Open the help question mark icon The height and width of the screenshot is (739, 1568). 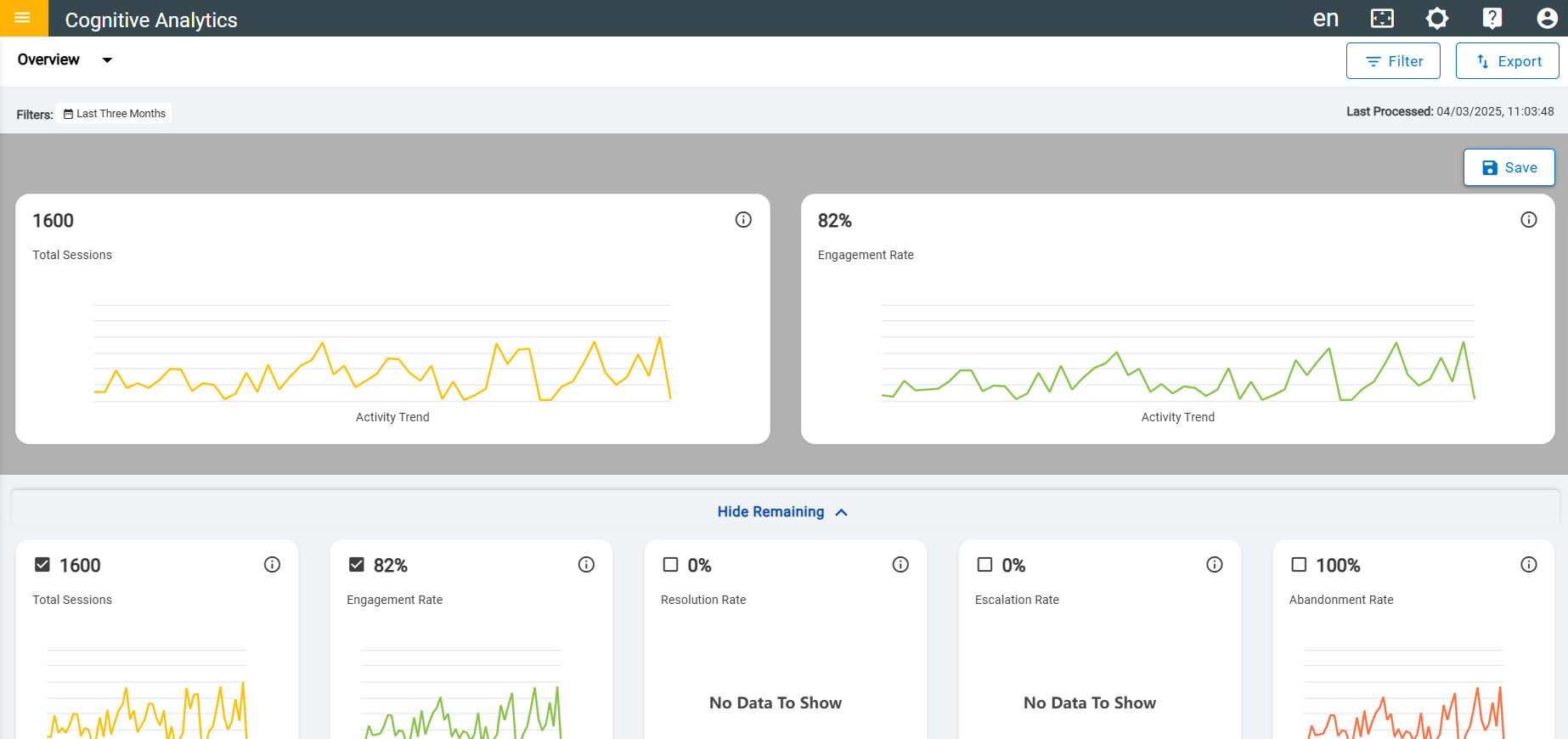pyautogui.click(x=1492, y=18)
